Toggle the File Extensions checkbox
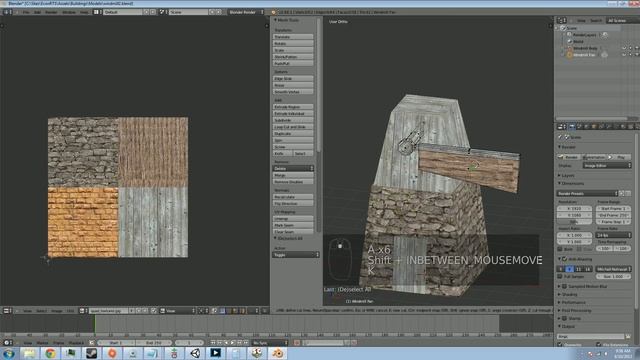 coord(598,344)
